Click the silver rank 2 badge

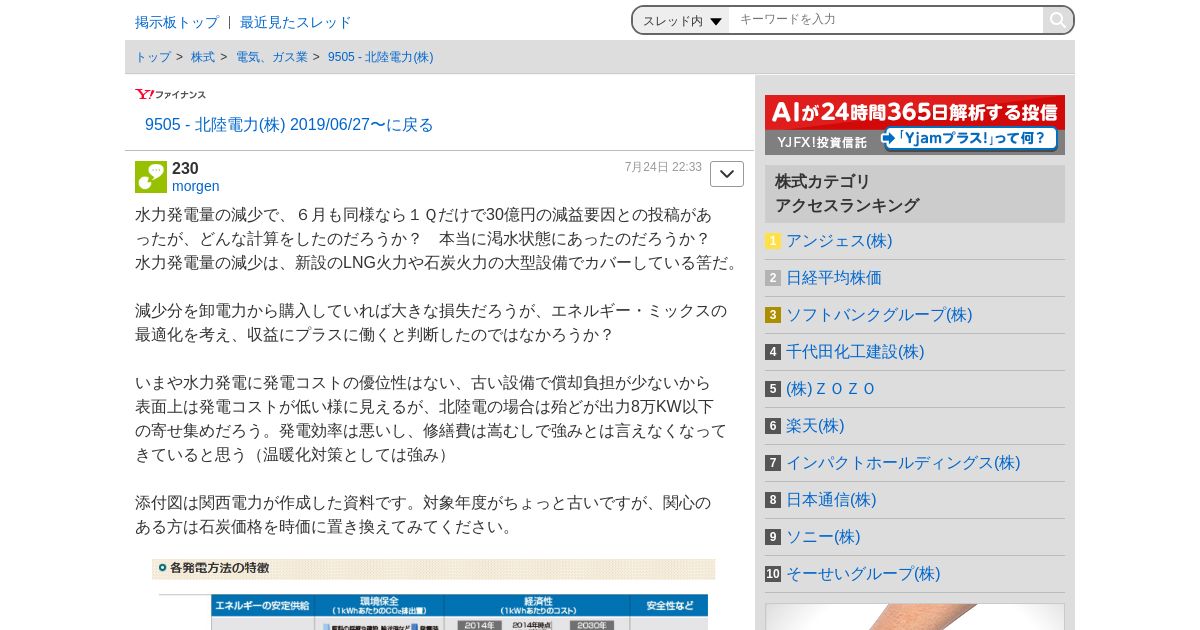click(773, 278)
